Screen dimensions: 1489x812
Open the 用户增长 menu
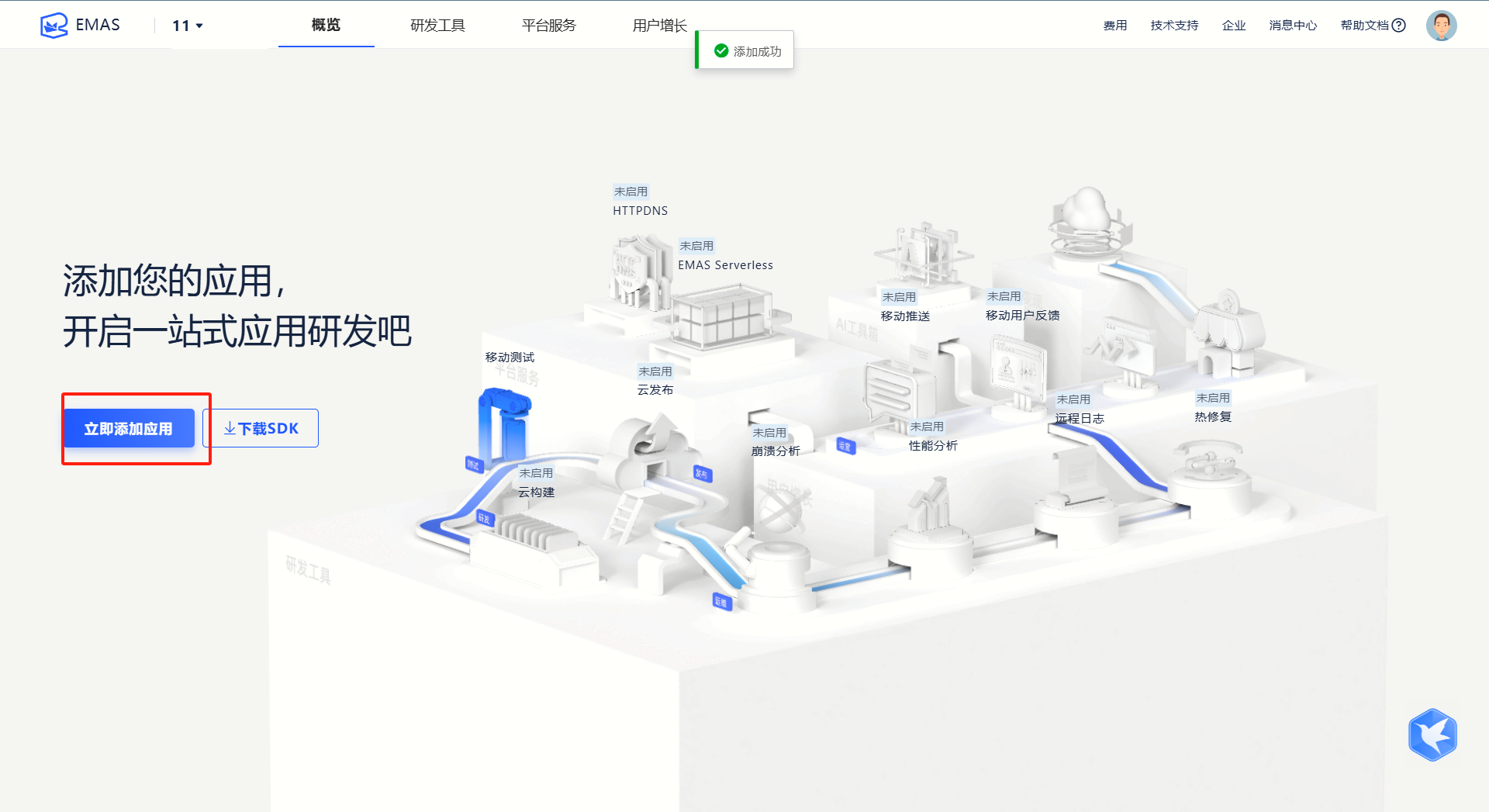tap(660, 26)
